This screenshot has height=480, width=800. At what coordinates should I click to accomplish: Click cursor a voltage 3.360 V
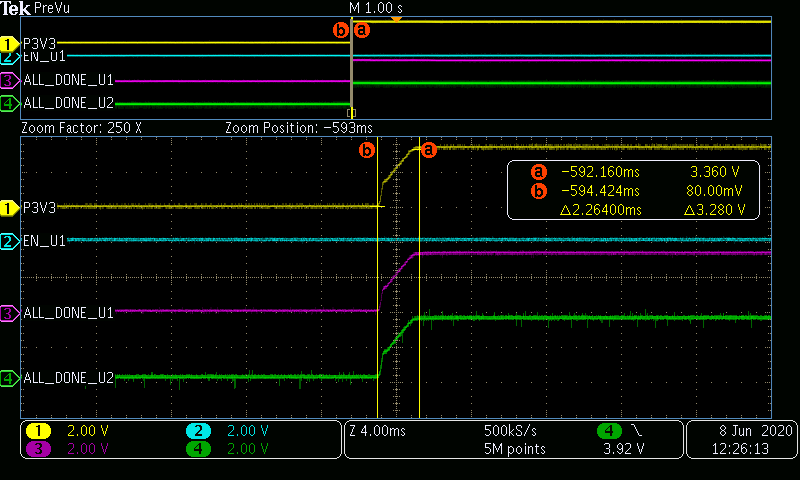click(715, 172)
